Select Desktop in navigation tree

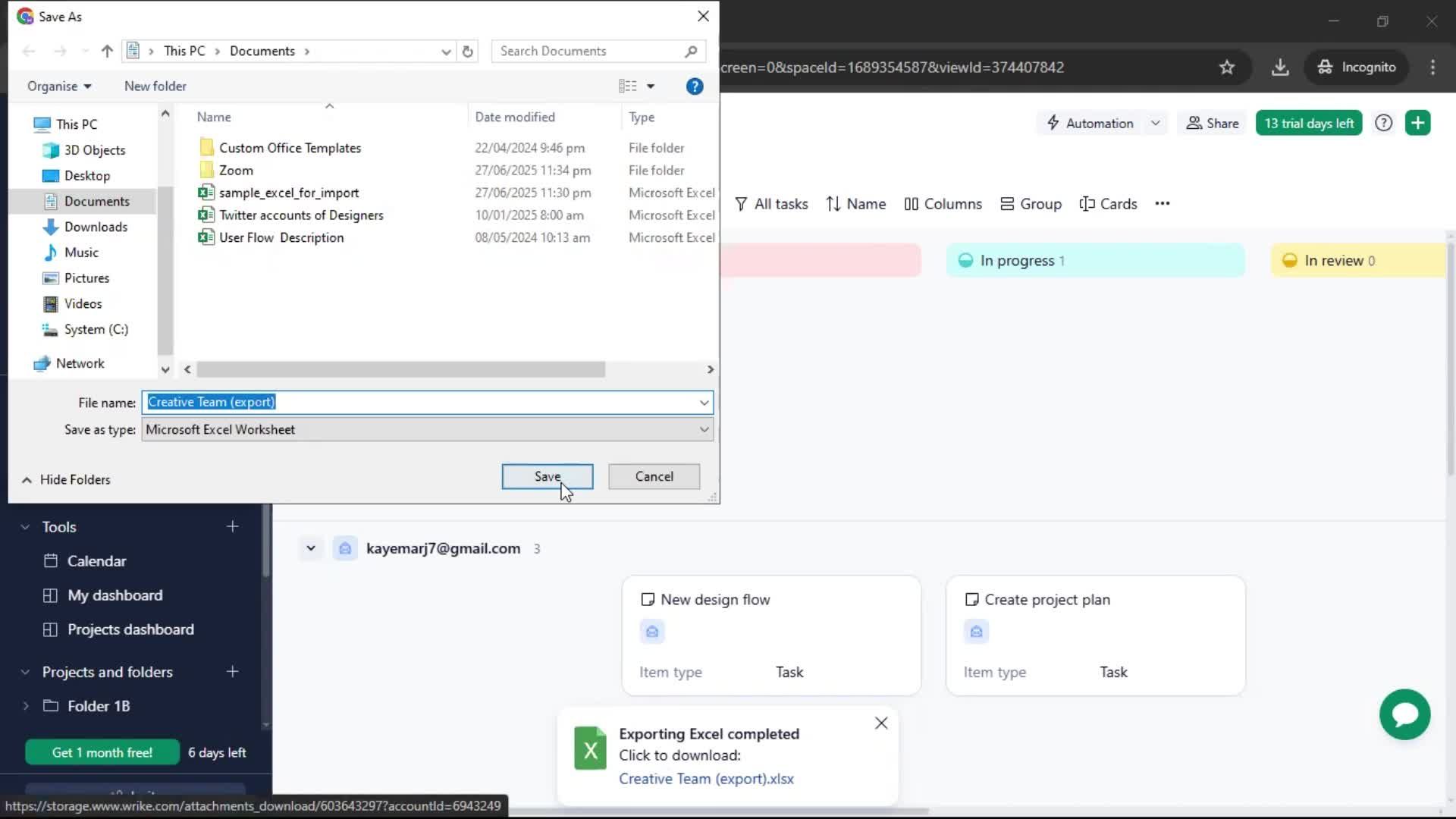pyautogui.click(x=86, y=176)
